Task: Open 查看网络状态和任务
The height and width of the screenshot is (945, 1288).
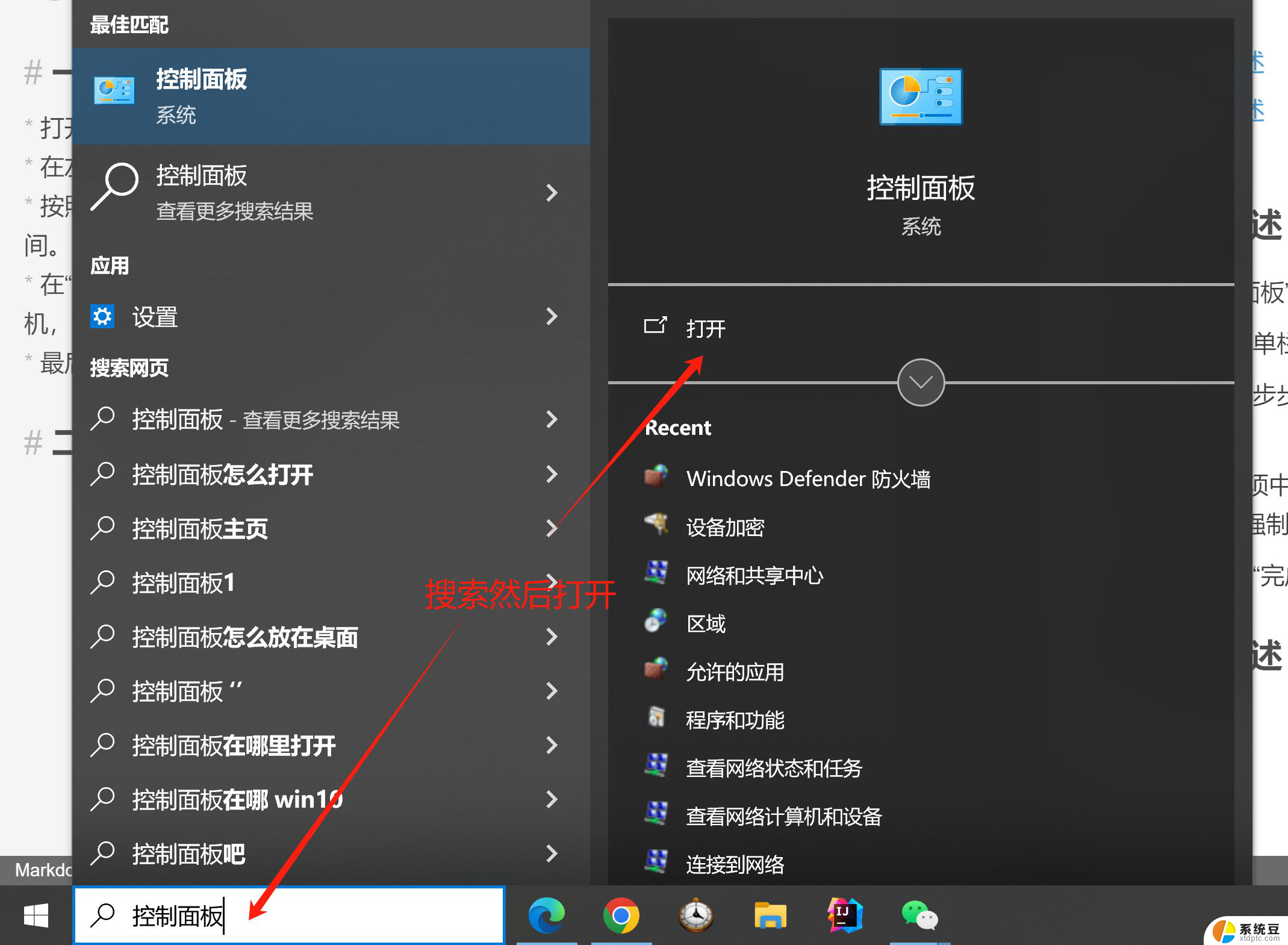Action: [775, 768]
